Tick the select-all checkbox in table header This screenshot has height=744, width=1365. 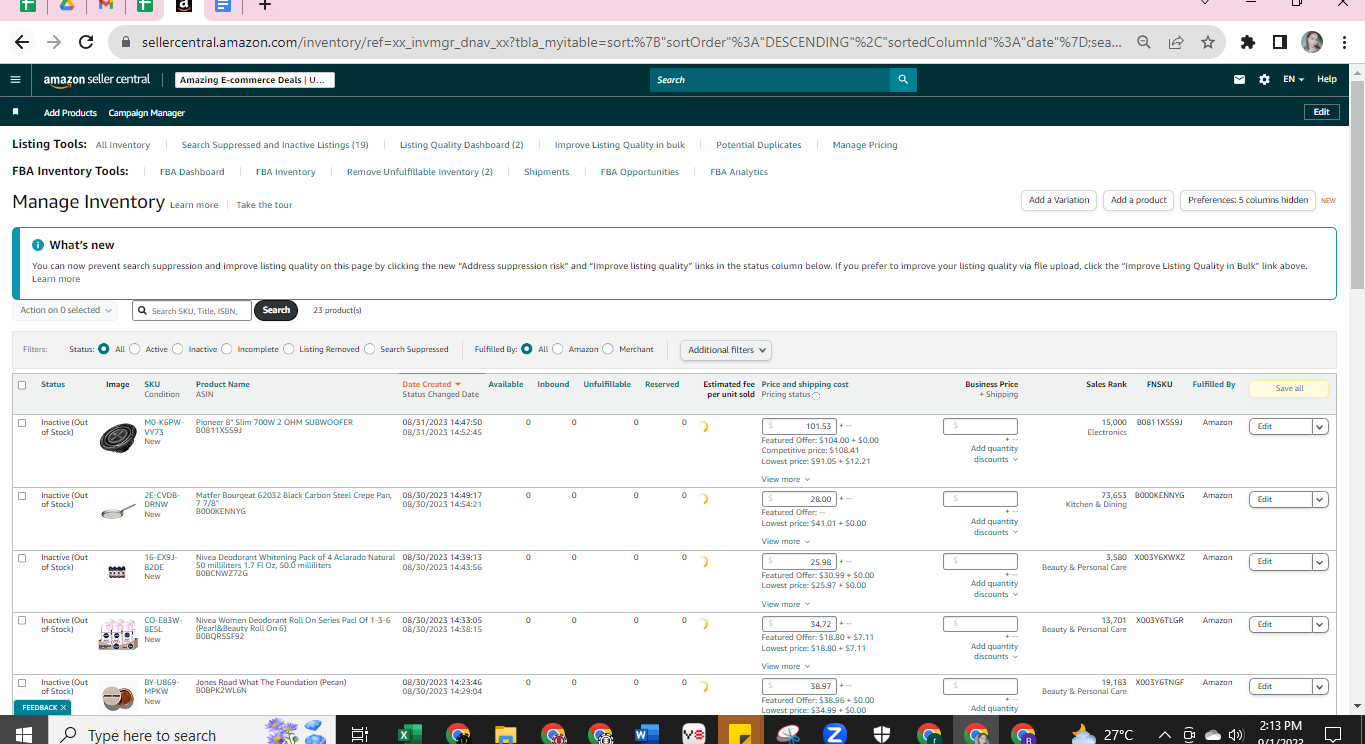(22, 385)
